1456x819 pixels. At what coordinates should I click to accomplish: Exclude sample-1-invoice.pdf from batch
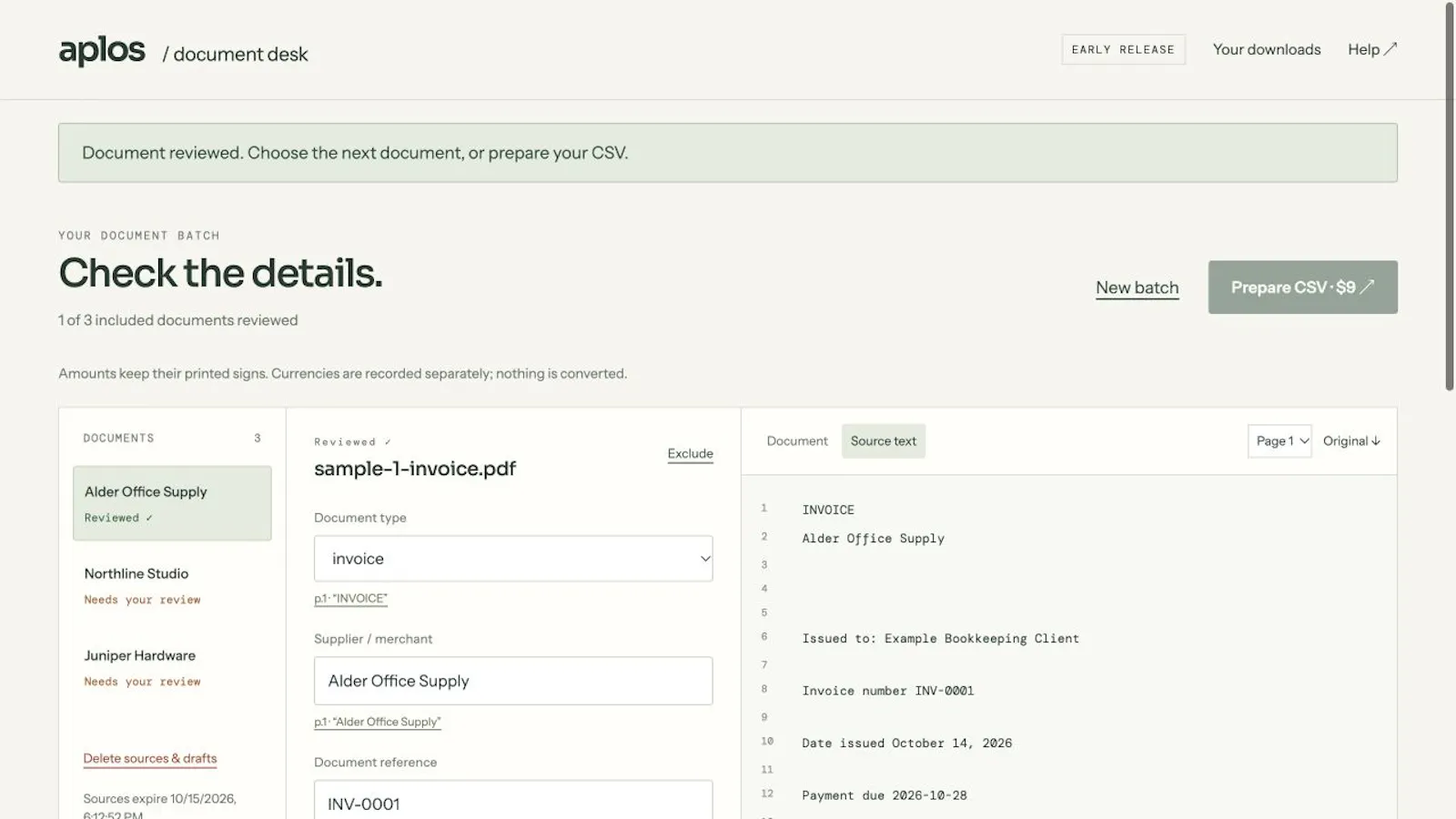[x=690, y=453]
